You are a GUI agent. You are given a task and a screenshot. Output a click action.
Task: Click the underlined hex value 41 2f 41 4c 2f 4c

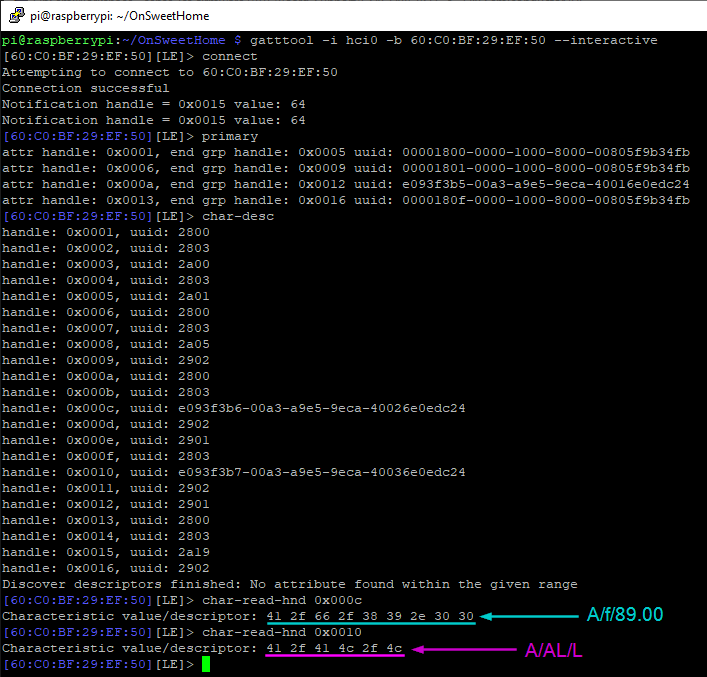[x=334, y=648]
